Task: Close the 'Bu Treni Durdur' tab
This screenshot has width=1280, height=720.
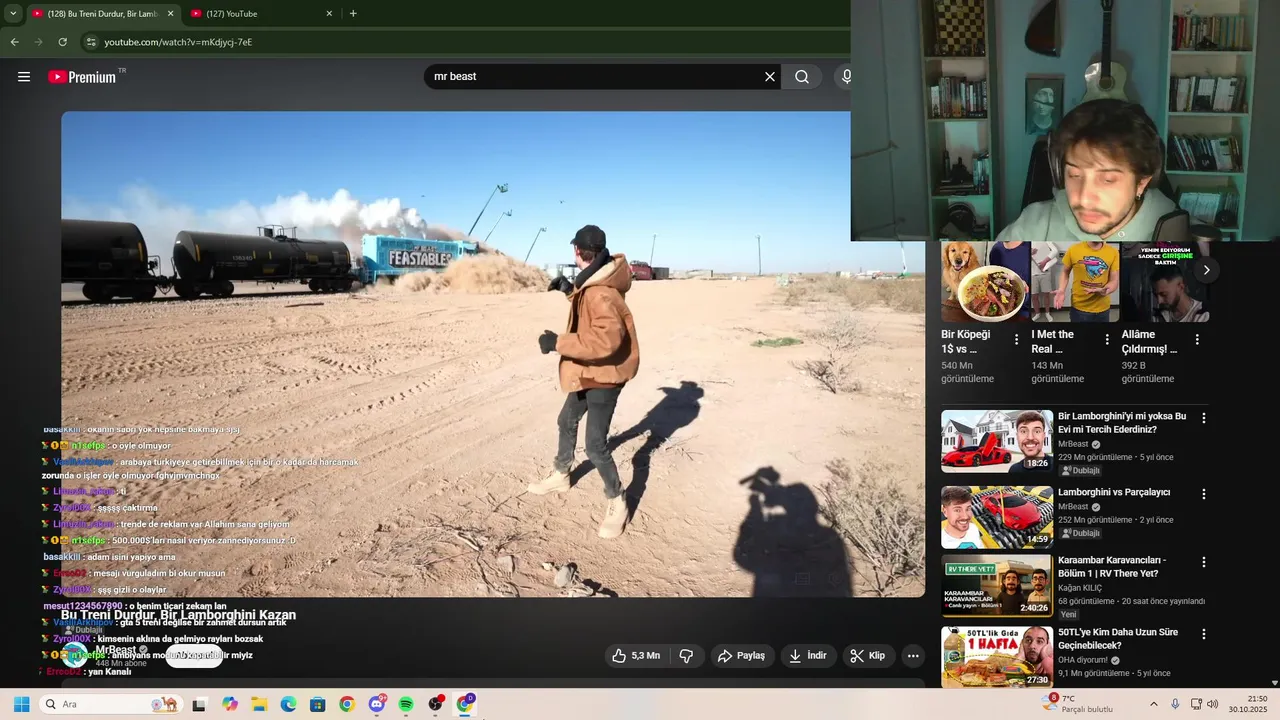Action: (x=170, y=14)
